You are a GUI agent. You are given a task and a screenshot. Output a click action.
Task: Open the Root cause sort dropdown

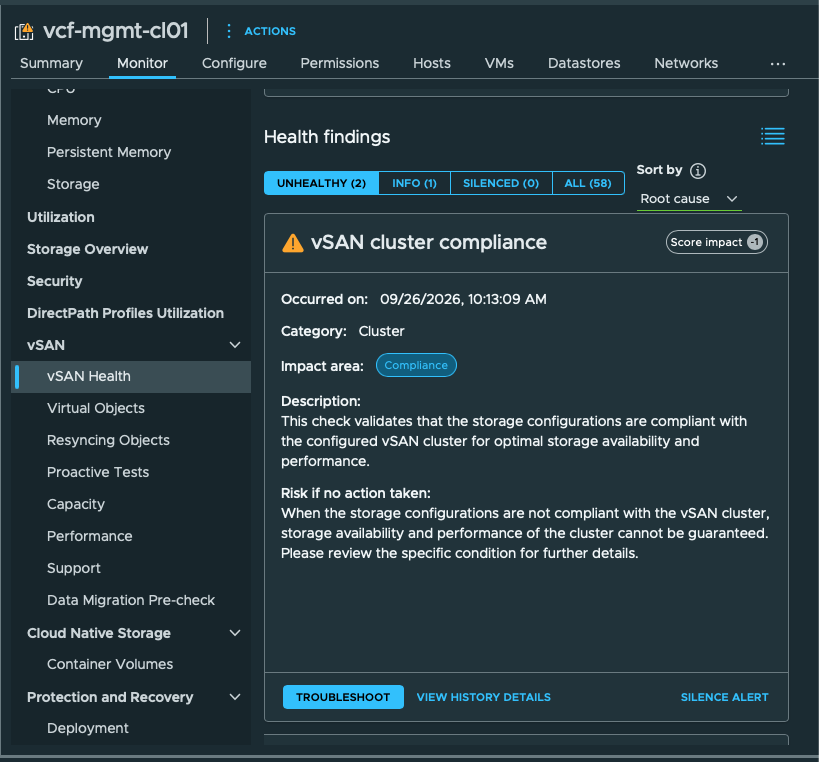pos(689,199)
